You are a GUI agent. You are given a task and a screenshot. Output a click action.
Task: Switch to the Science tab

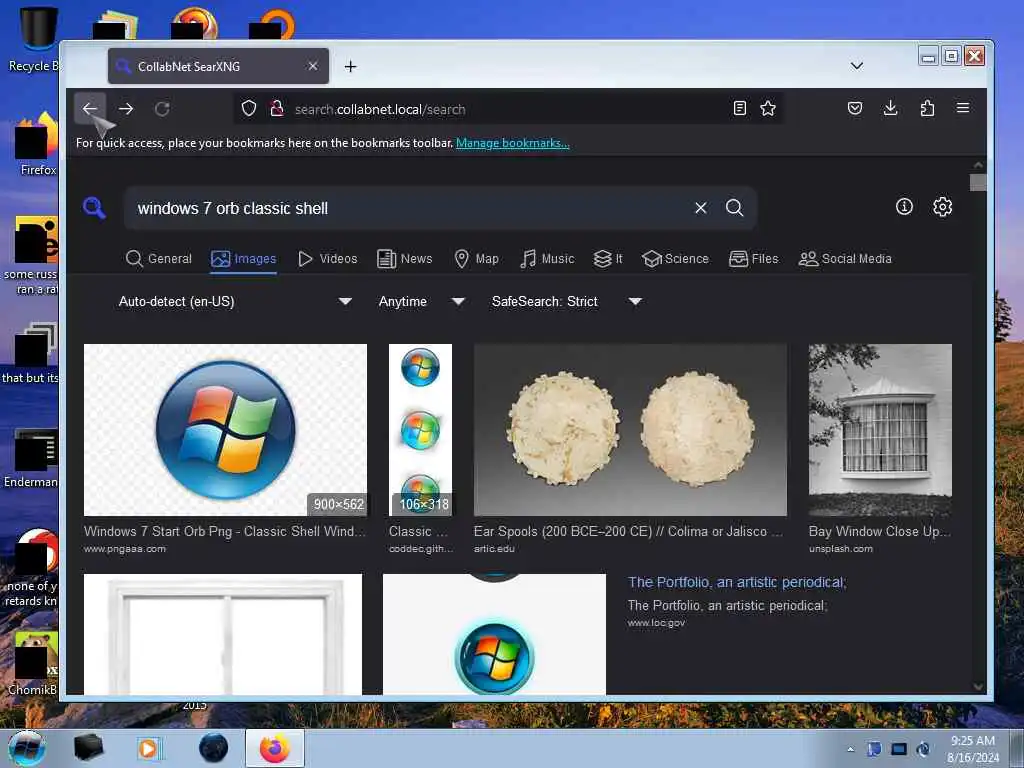675,259
